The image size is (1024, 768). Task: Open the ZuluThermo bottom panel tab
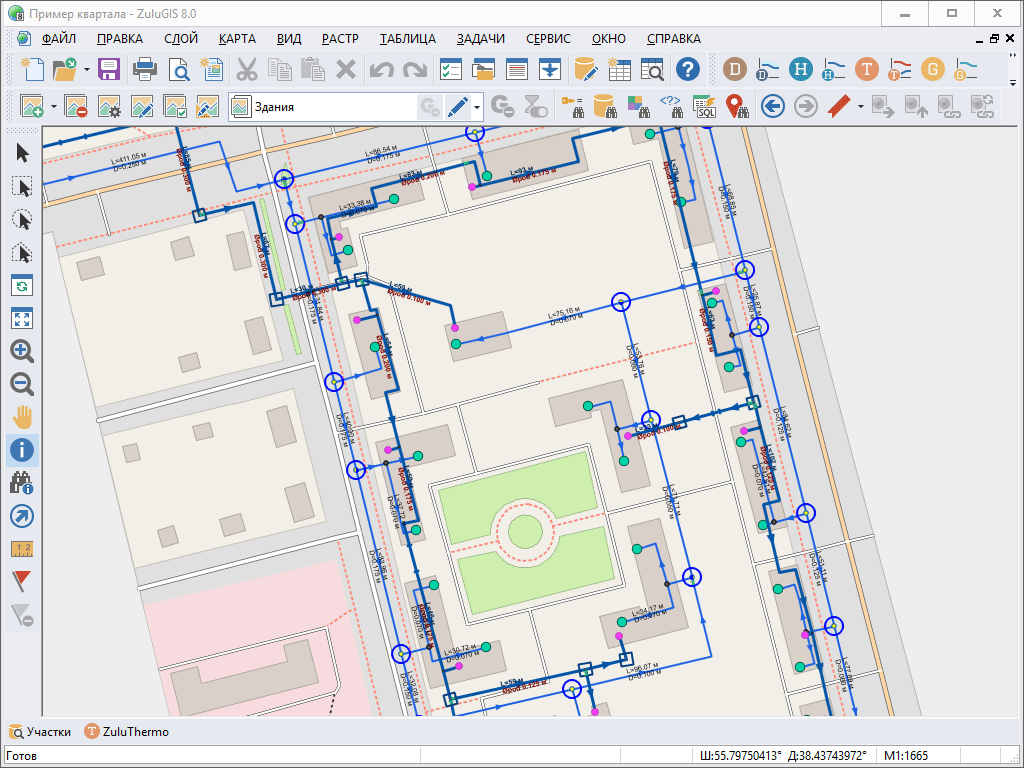127,732
